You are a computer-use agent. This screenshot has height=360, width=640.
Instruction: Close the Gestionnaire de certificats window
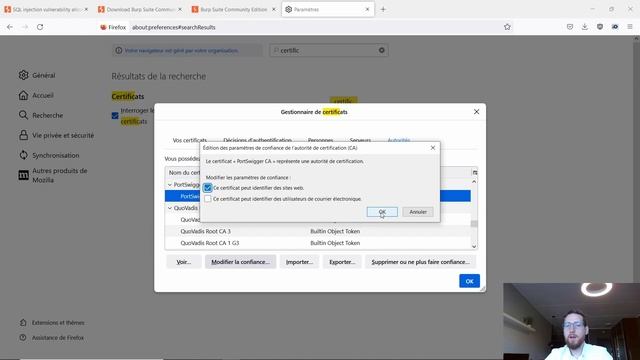(x=476, y=111)
